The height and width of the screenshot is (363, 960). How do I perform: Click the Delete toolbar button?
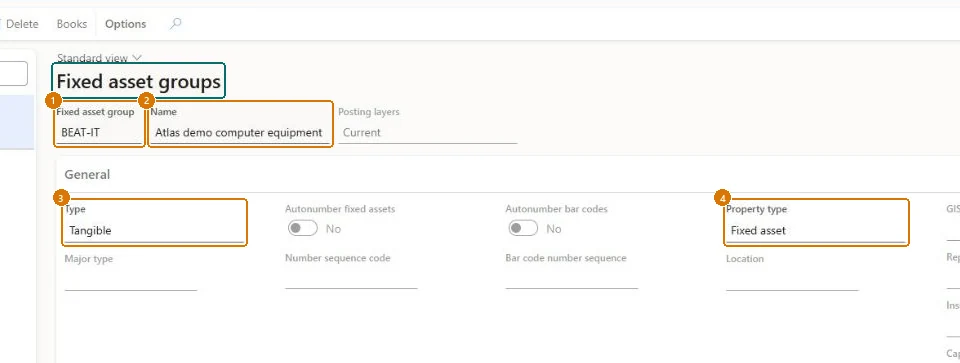[21, 24]
